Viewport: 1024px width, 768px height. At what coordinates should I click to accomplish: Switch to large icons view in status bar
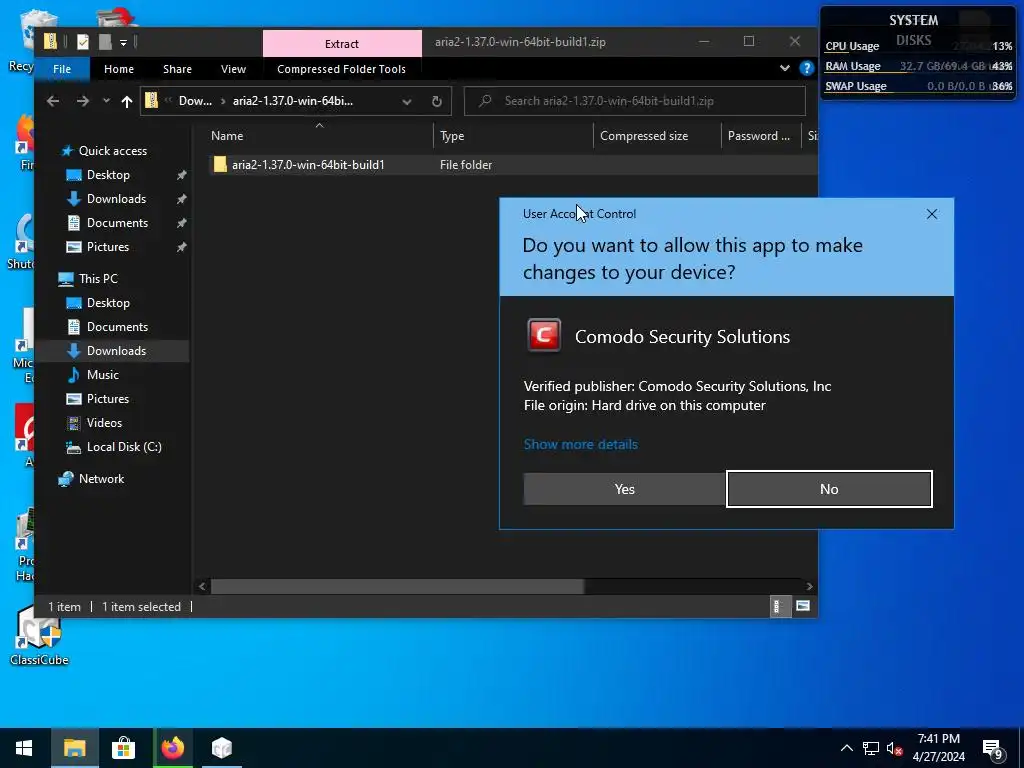coord(803,606)
